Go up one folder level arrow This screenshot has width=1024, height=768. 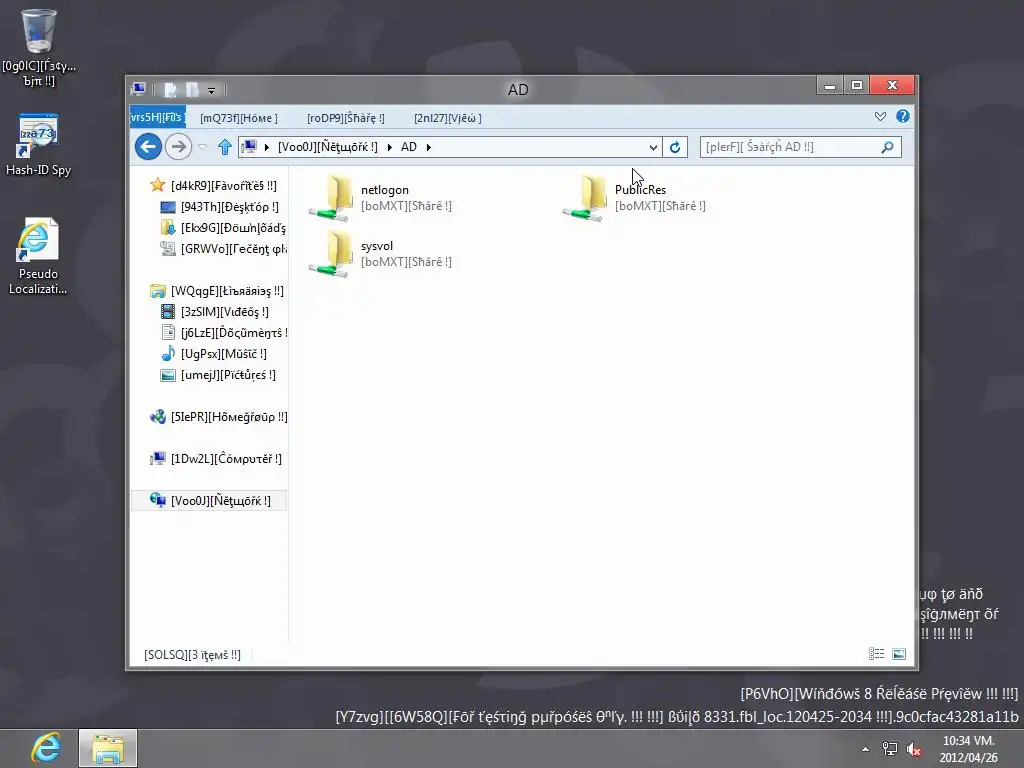225,146
